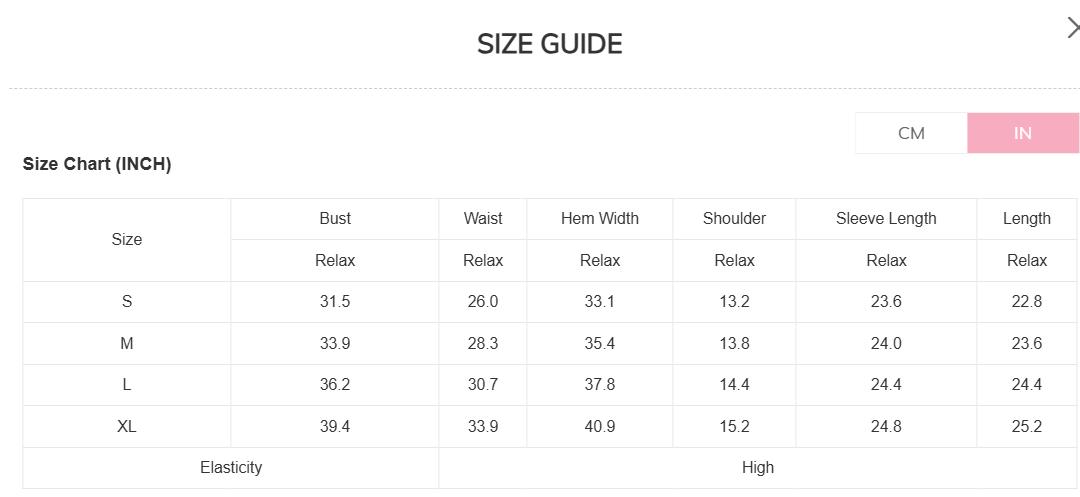
Task: Close the size guide dialog
Action: [1072, 29]
